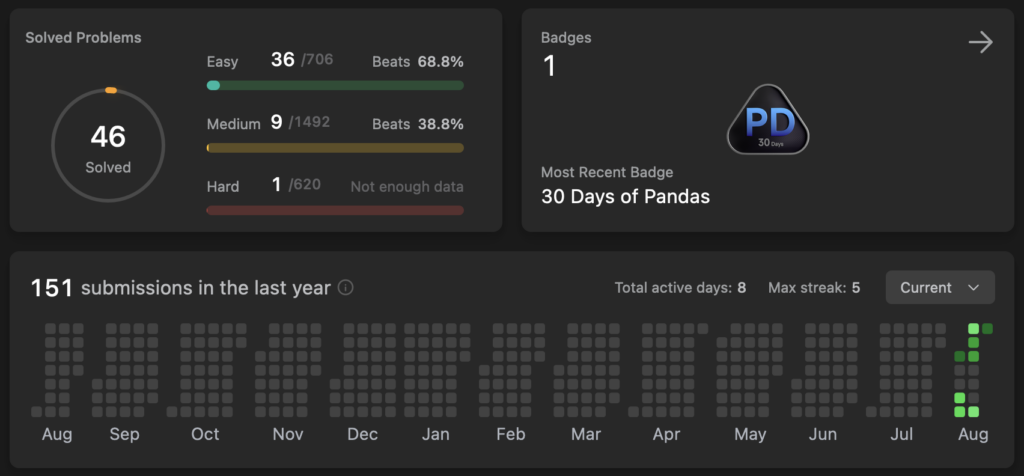
Task: Click the Hard difficulty progress bar
Action: tap(335, 211)
